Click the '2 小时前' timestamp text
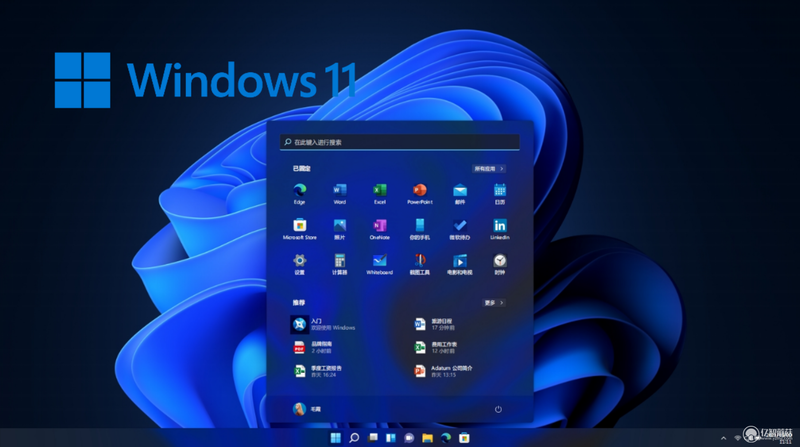Image resolution: width=800 pixels, height=447 pixels. click(321, 351)
